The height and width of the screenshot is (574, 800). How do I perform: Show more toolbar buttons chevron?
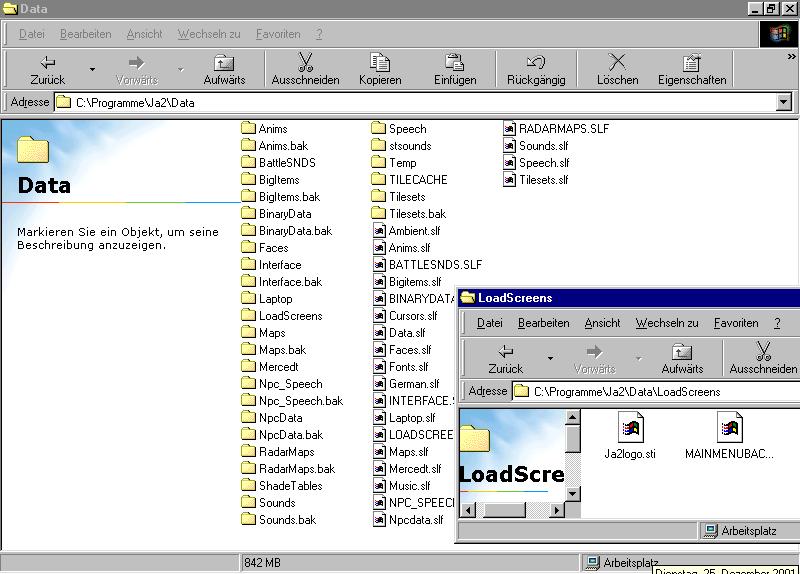coord(791,57)
